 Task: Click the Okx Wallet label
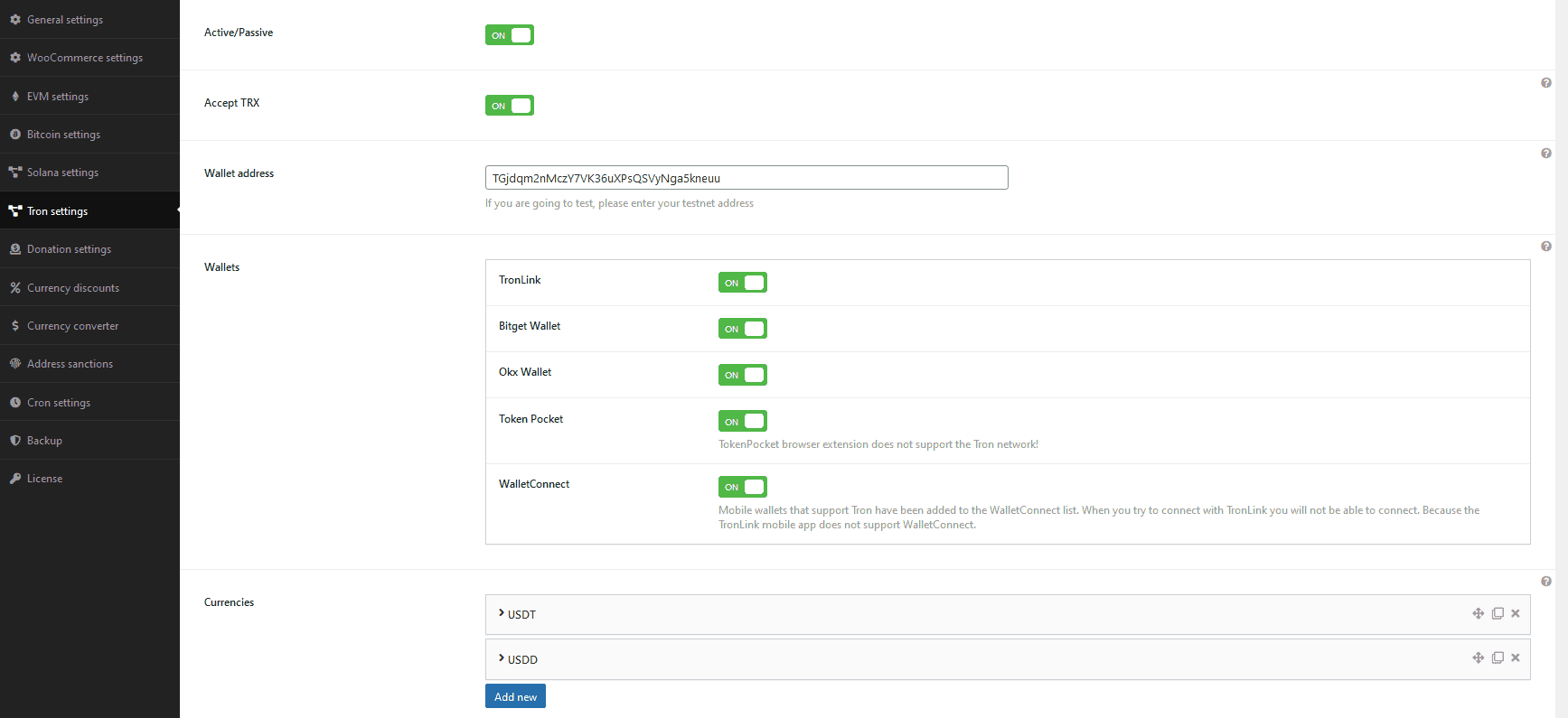click(525, 372)
